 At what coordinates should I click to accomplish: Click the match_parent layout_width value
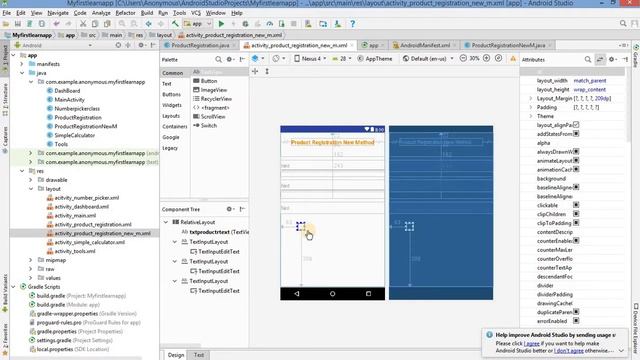[x=590, y=81]
